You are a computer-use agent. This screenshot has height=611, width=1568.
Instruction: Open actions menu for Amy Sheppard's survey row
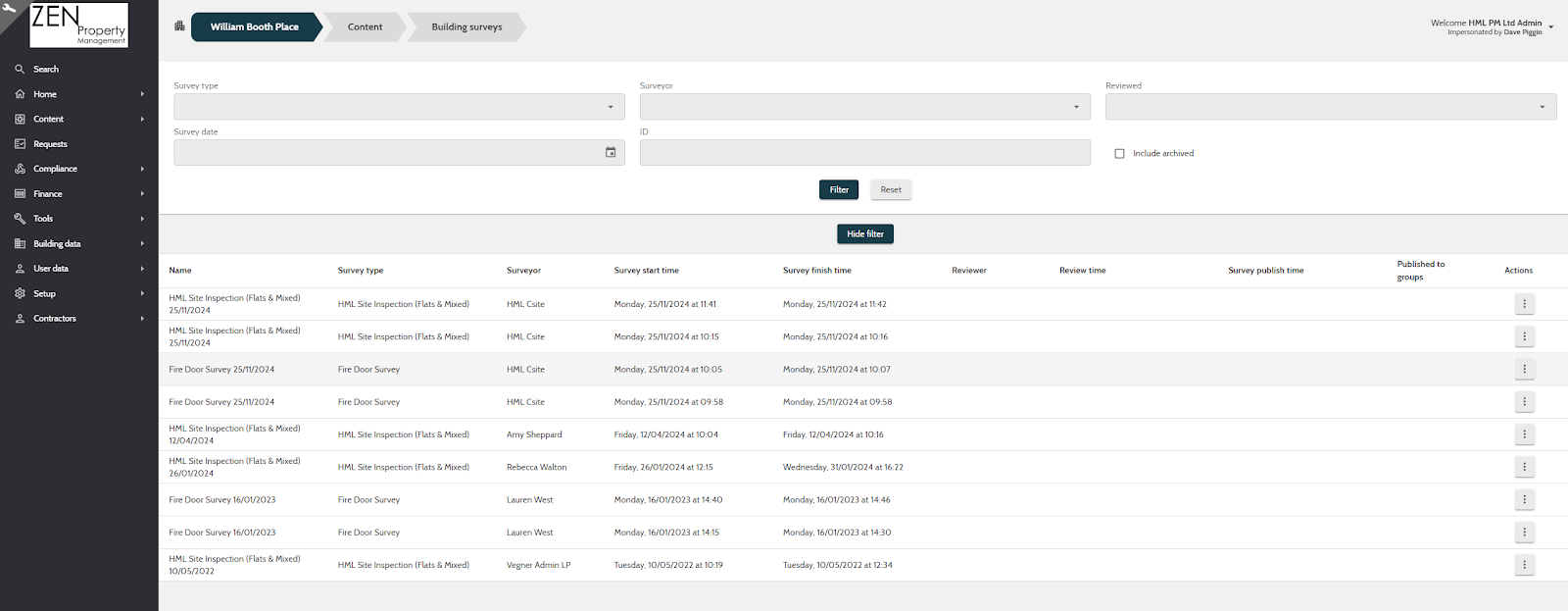1524,434
